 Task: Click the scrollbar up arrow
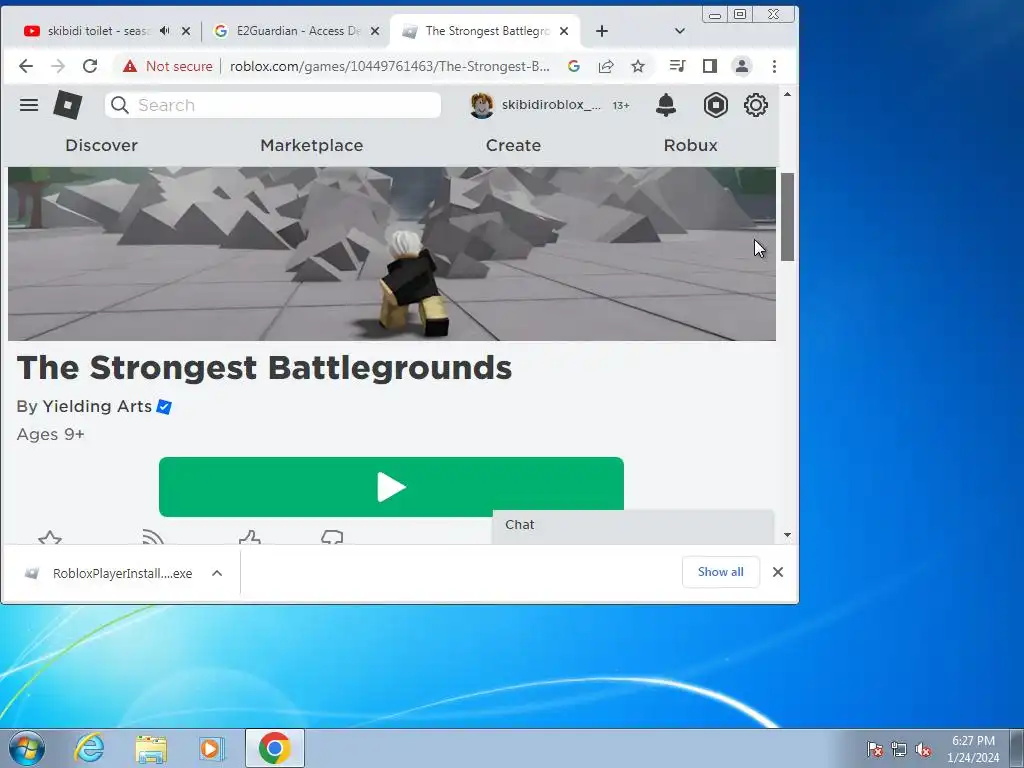788,95
